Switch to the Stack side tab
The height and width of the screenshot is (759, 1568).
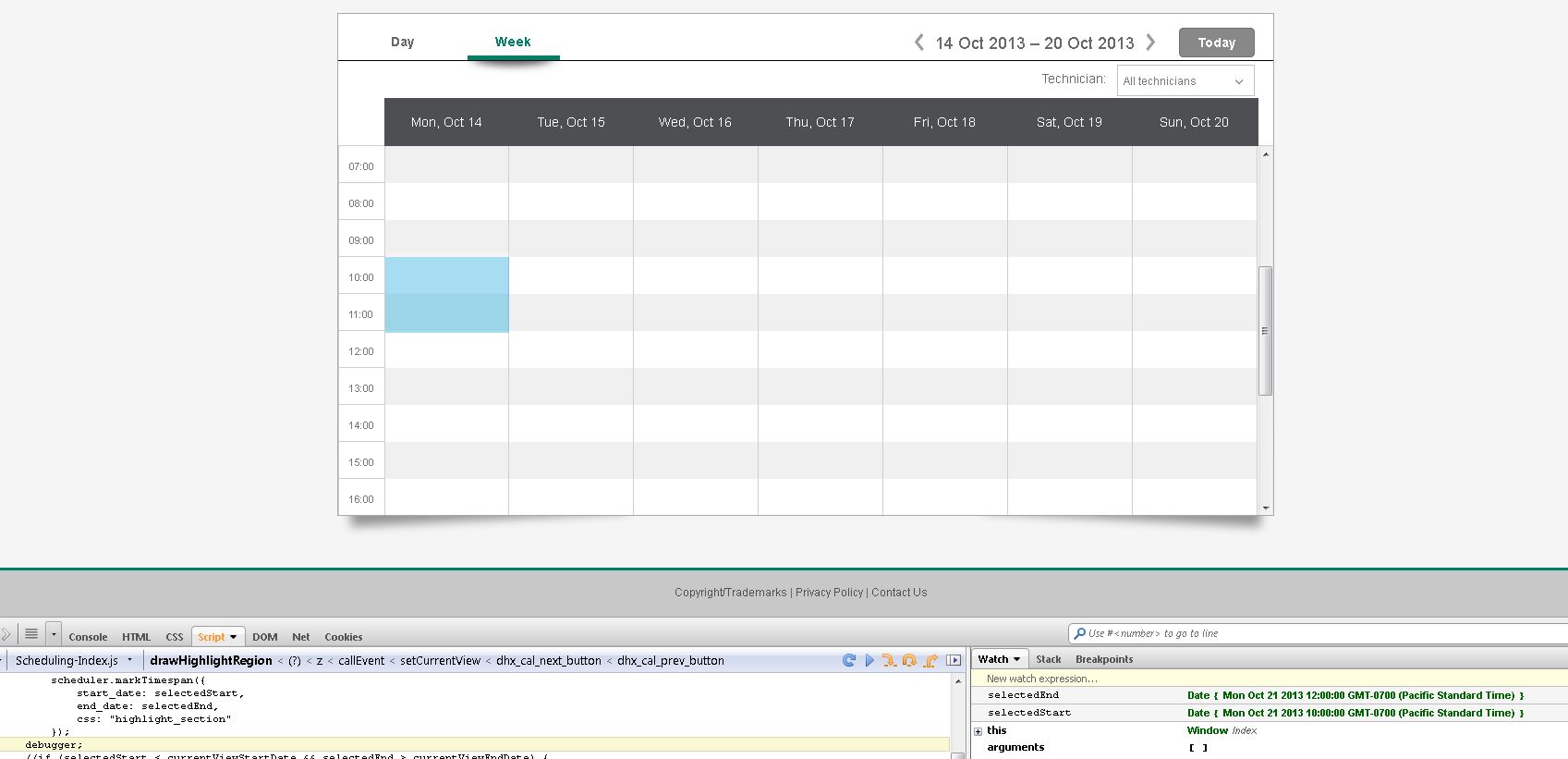pos(1049,659)
